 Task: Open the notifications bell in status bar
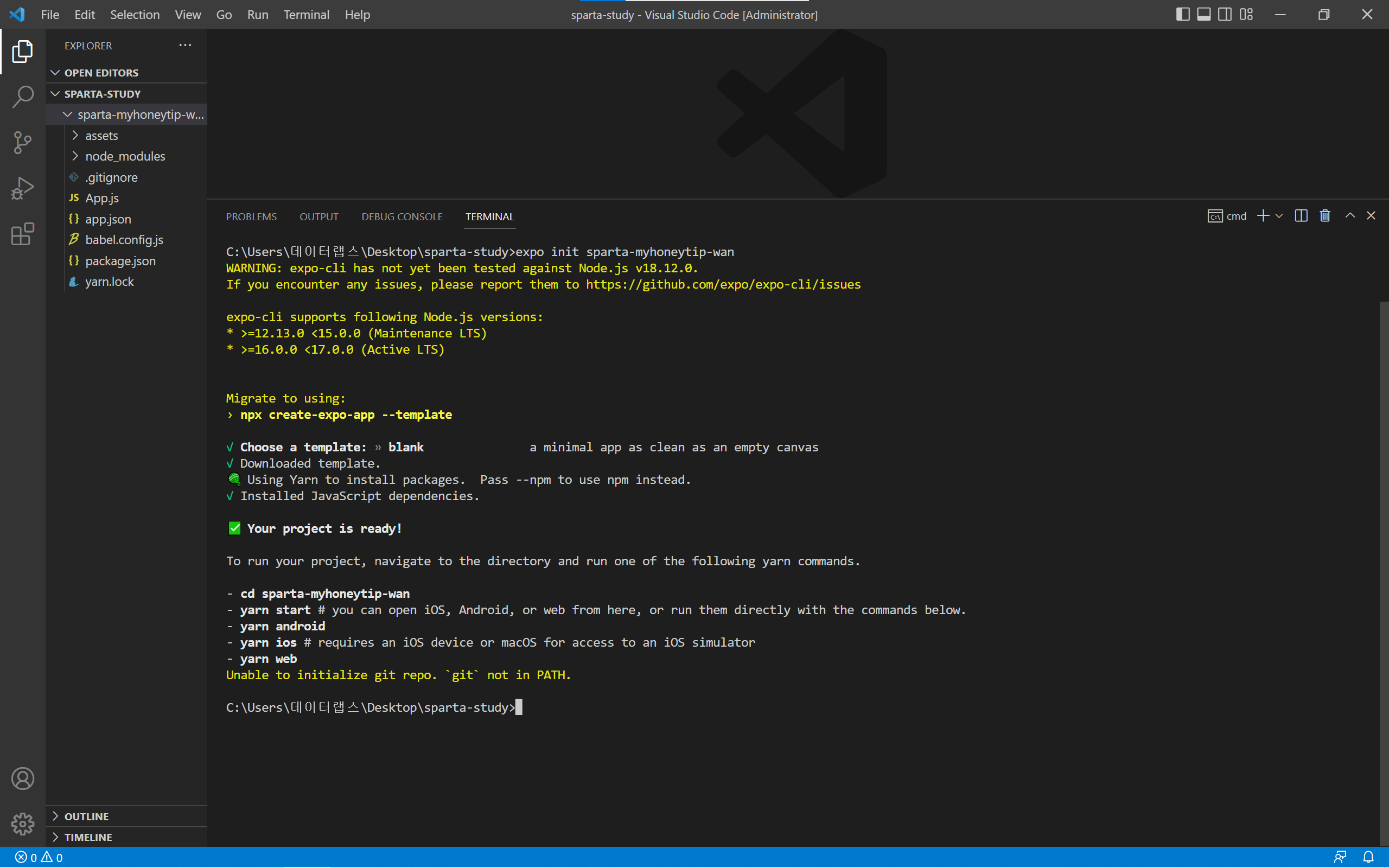[1368, 857]
